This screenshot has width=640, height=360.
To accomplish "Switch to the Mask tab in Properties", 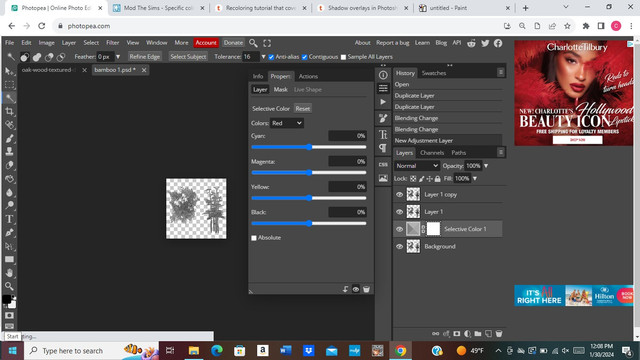I will tap(280, 89).
